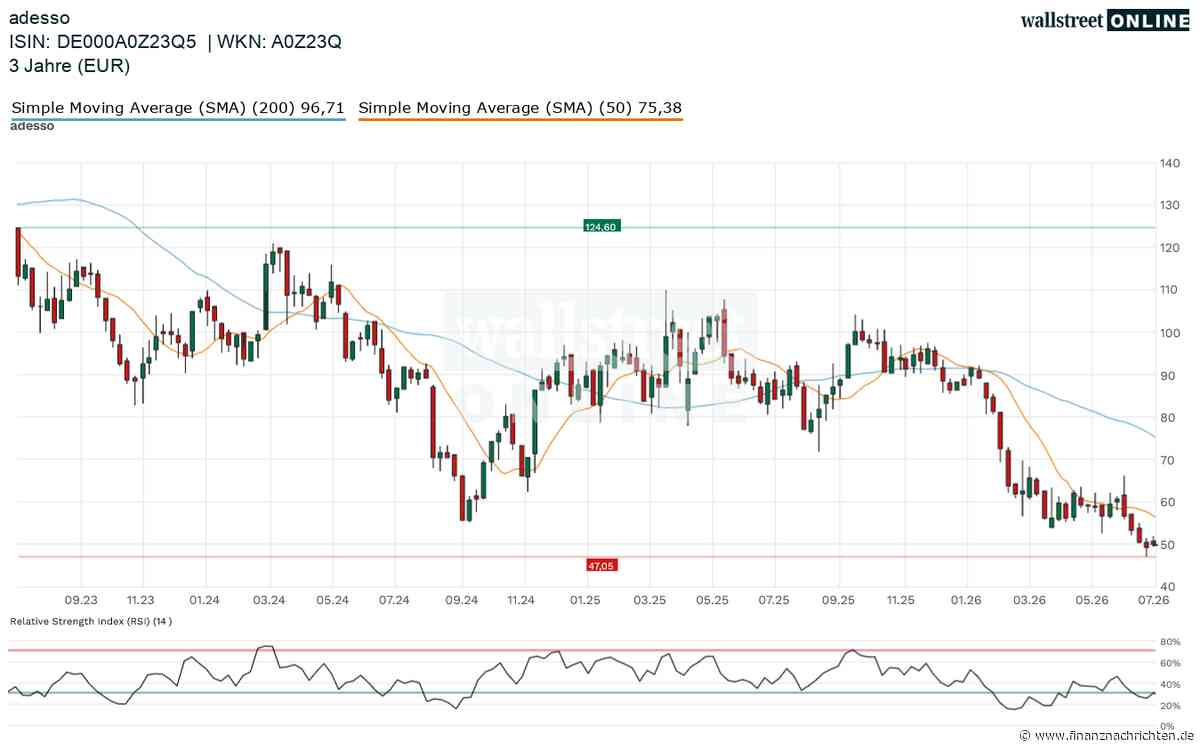The height and width of the screenshot is (750, 1200).
Task: Click the price axis value 120
Action: click(x=1171, y=248)
